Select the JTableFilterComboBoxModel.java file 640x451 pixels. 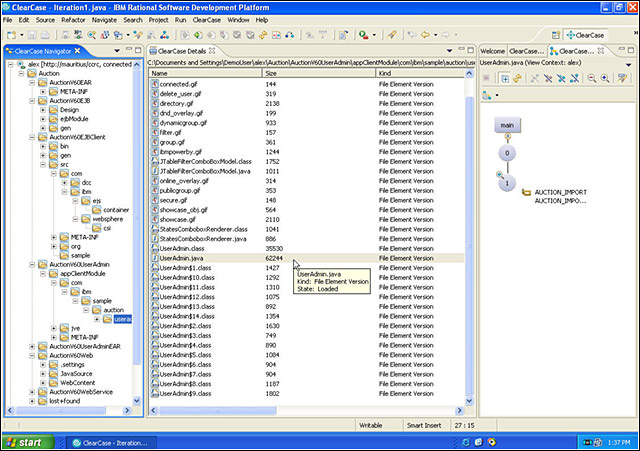point(205,171)
